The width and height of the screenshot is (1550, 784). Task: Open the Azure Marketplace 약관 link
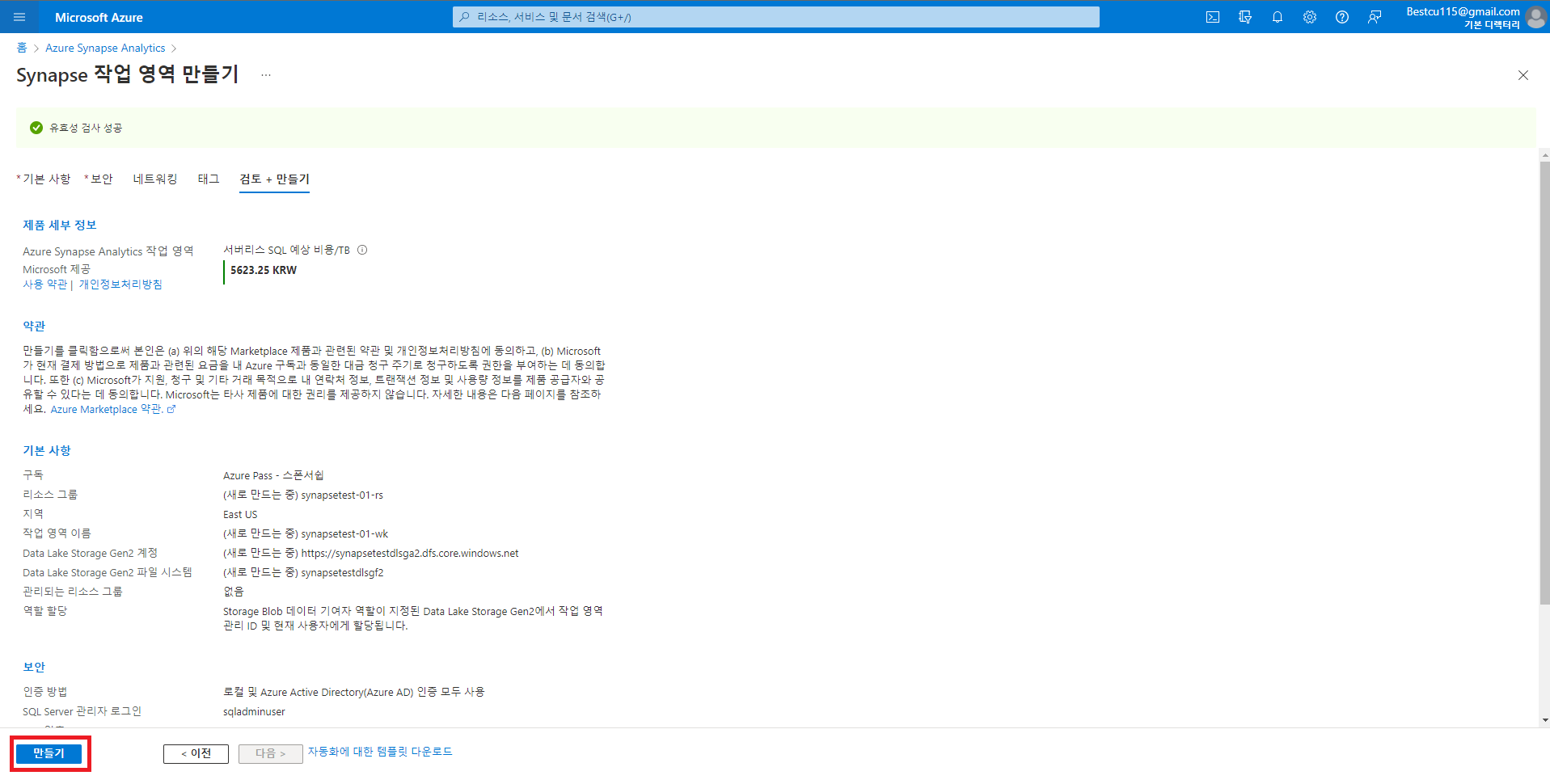(x=112, y=409)
